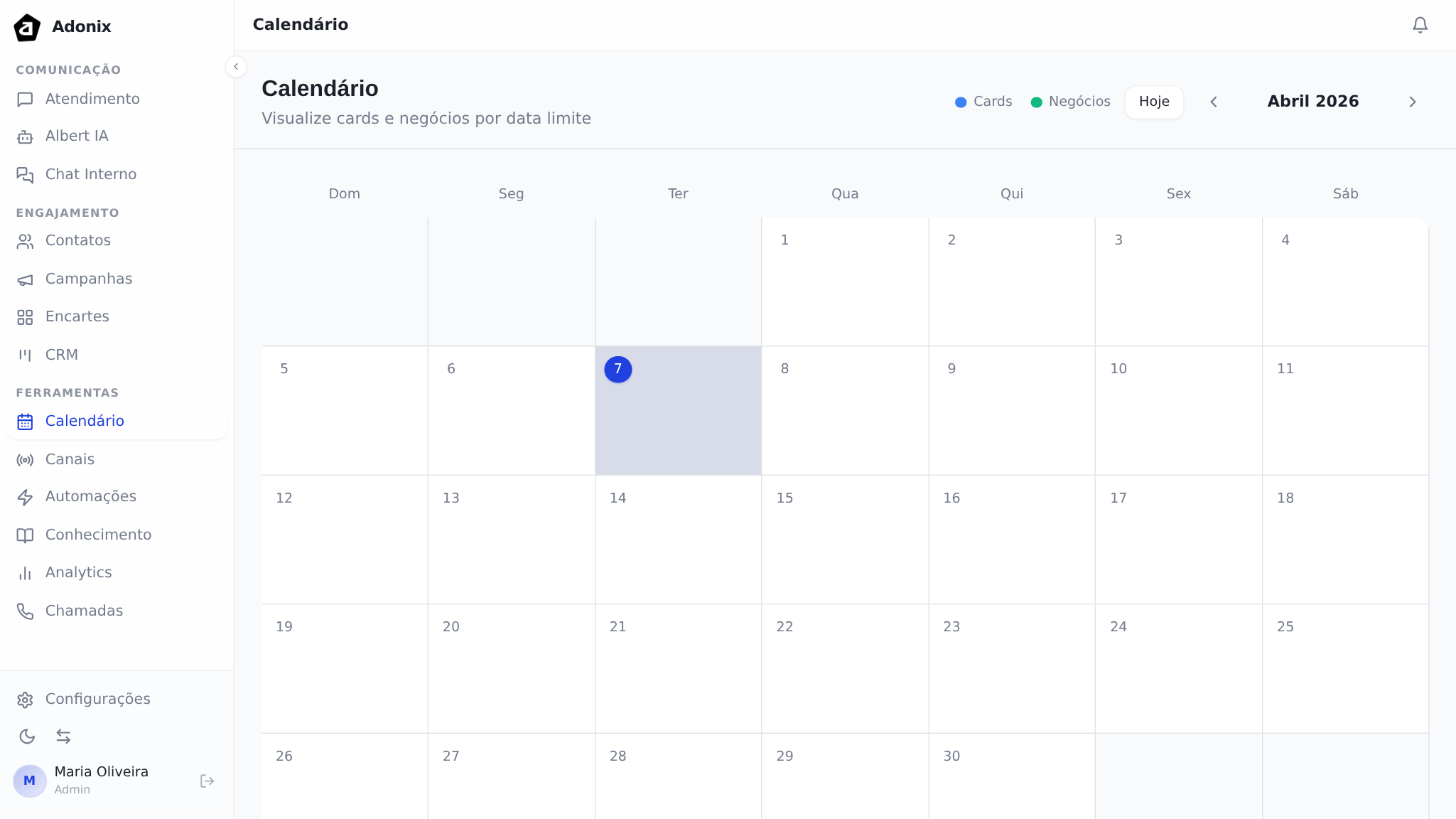Toggle dark mode with moon icon
Screen dimensions: 1456x819
pyautogui.click(x=27, y=737)
